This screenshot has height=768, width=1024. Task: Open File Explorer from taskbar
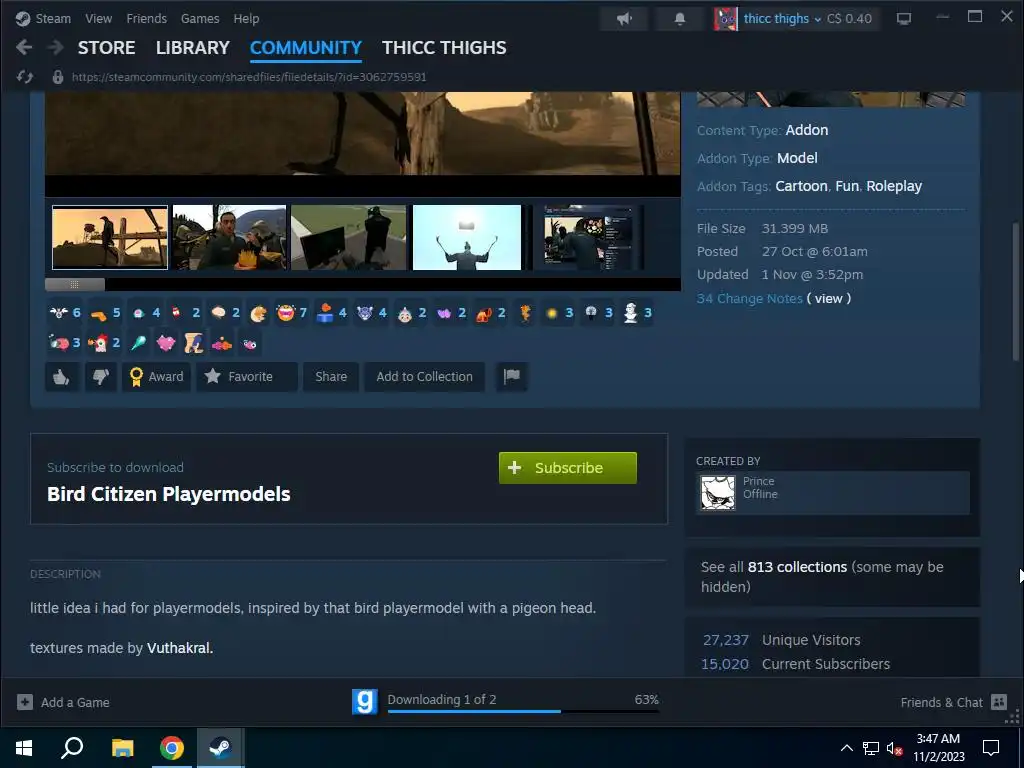pos(122,748)
